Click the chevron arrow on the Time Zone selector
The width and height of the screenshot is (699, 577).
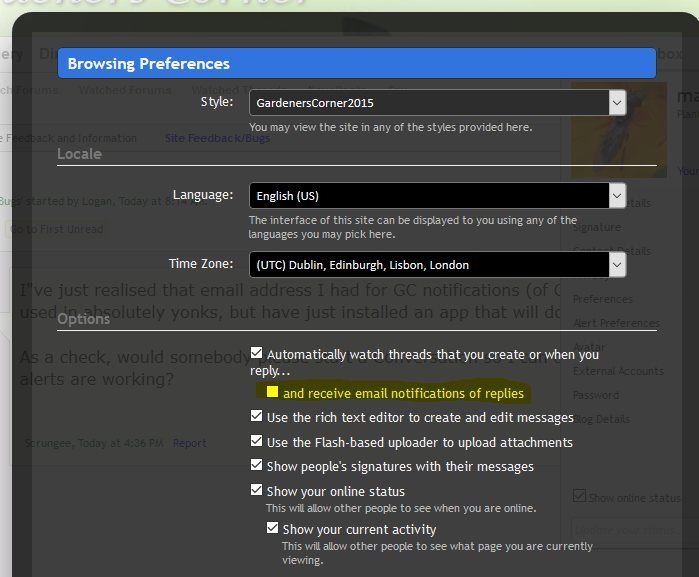coord(617,265)
